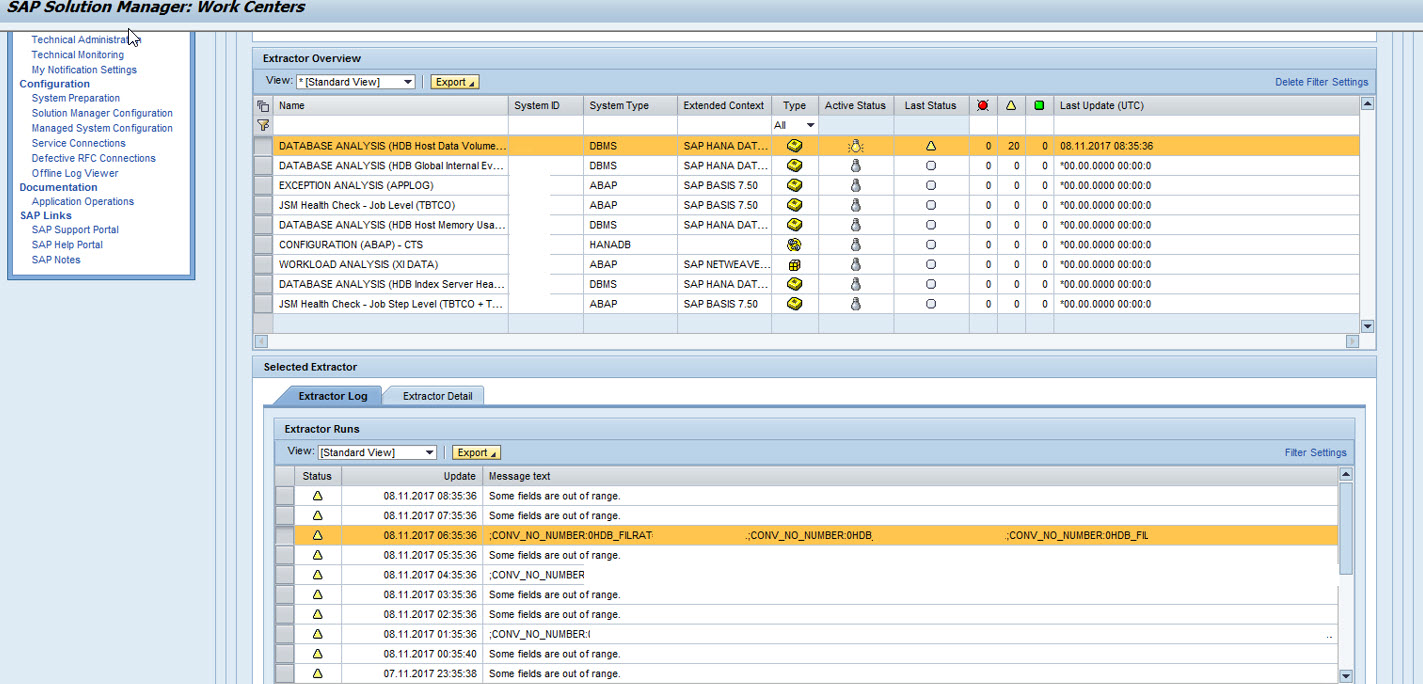
Task: Open My Notification Settings in the navigation
Action: pos(84,70)
